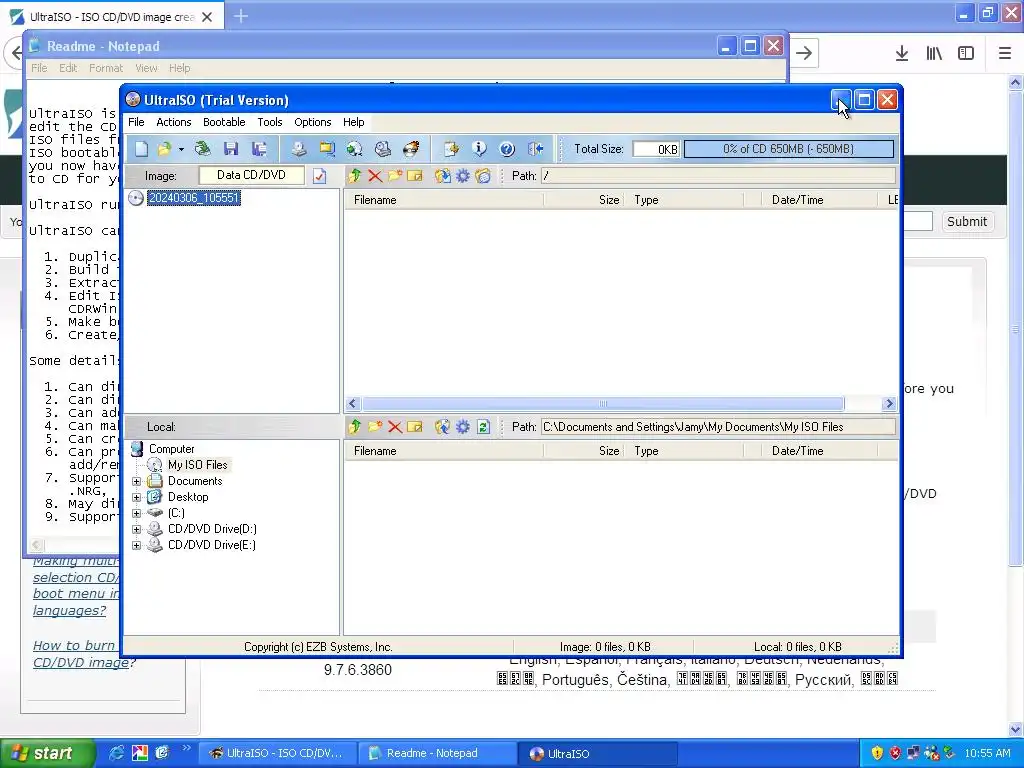Click the Add to image icon in Local toolbar
Viewport: 1024px width, 768px height.
point(443,427)
